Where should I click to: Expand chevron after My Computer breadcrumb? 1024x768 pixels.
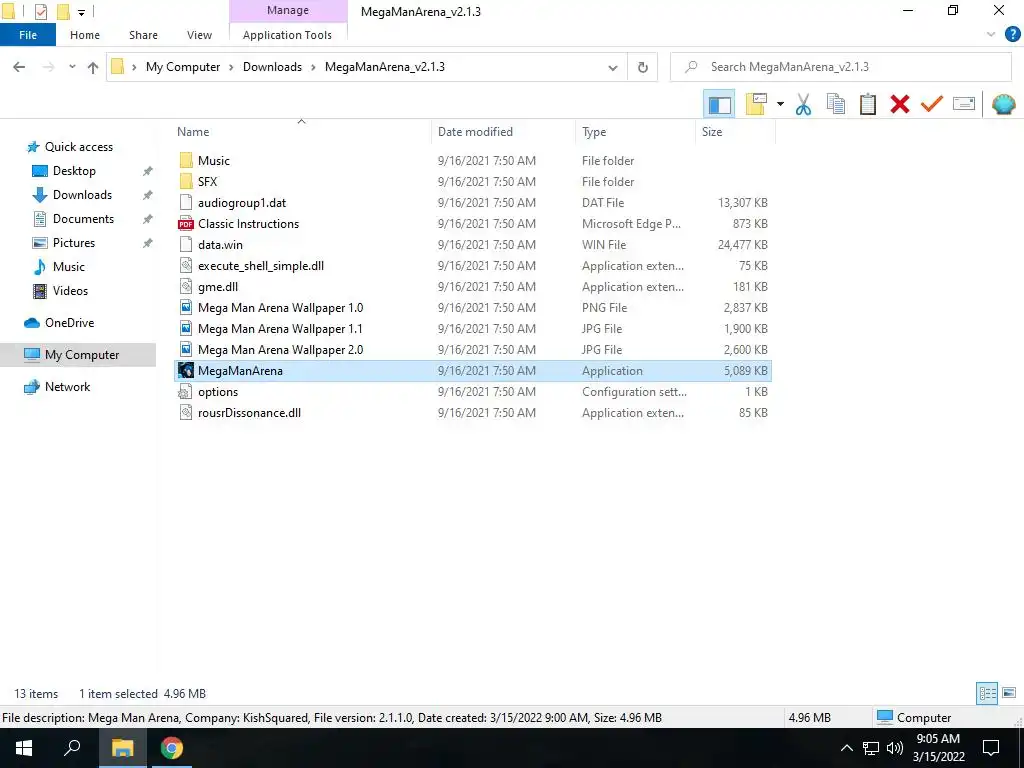click(x=231, y=67)
